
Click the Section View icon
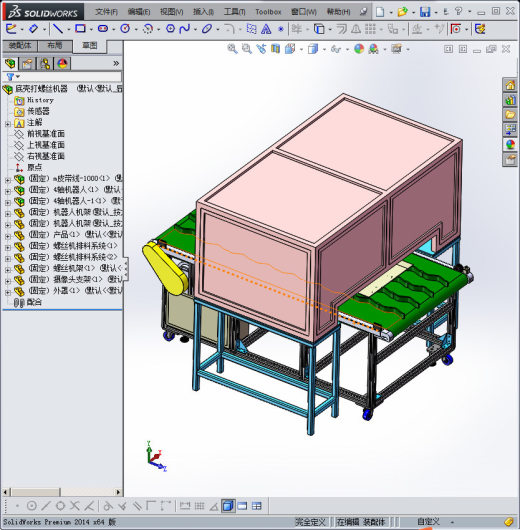276,49
